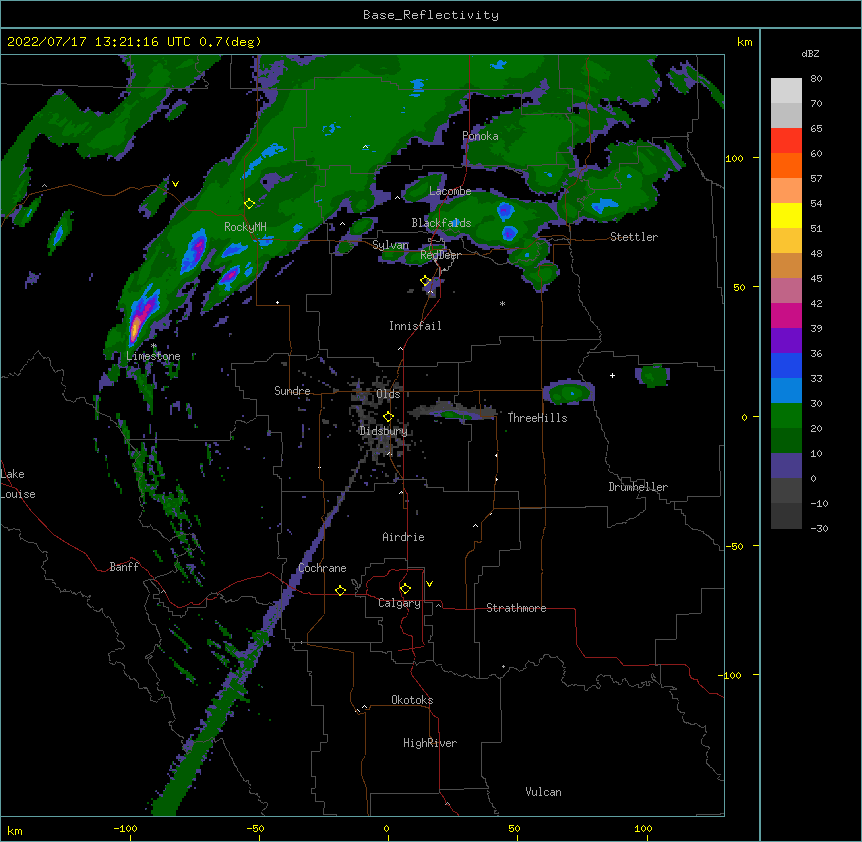Click the yellow diamond marker above Calgary label
Screen dimensions: 862x842
(405, 589)
